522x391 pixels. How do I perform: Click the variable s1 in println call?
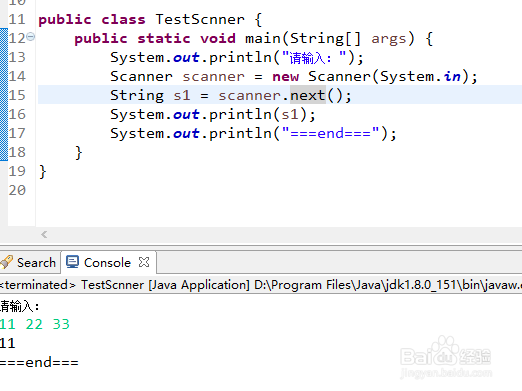(x=289, y=114)
